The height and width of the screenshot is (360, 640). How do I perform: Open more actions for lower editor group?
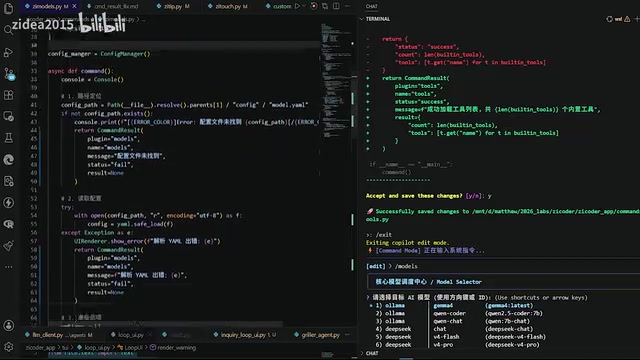click(x=347, y=335)
